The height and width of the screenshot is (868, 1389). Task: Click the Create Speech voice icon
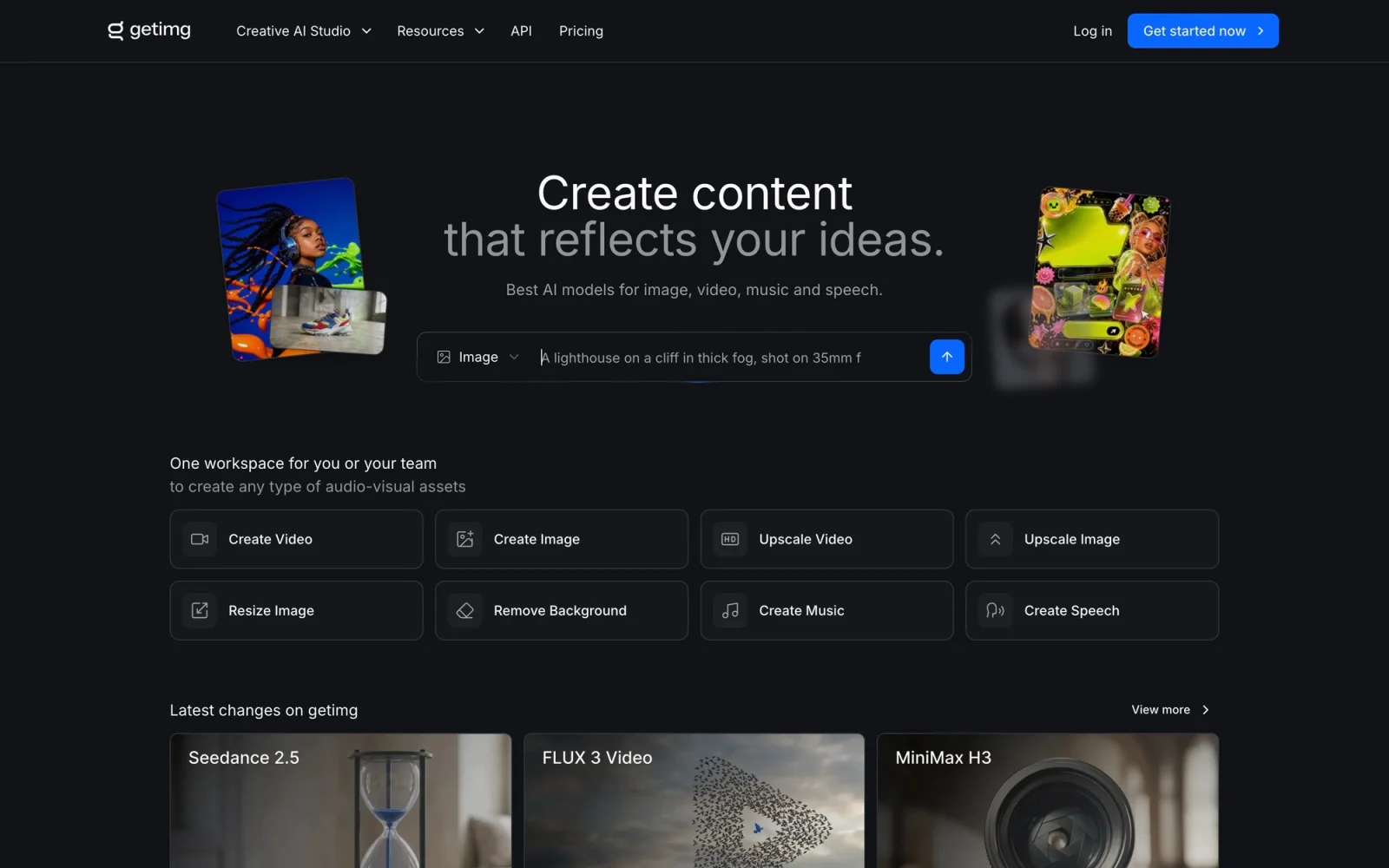click(996, 610)
